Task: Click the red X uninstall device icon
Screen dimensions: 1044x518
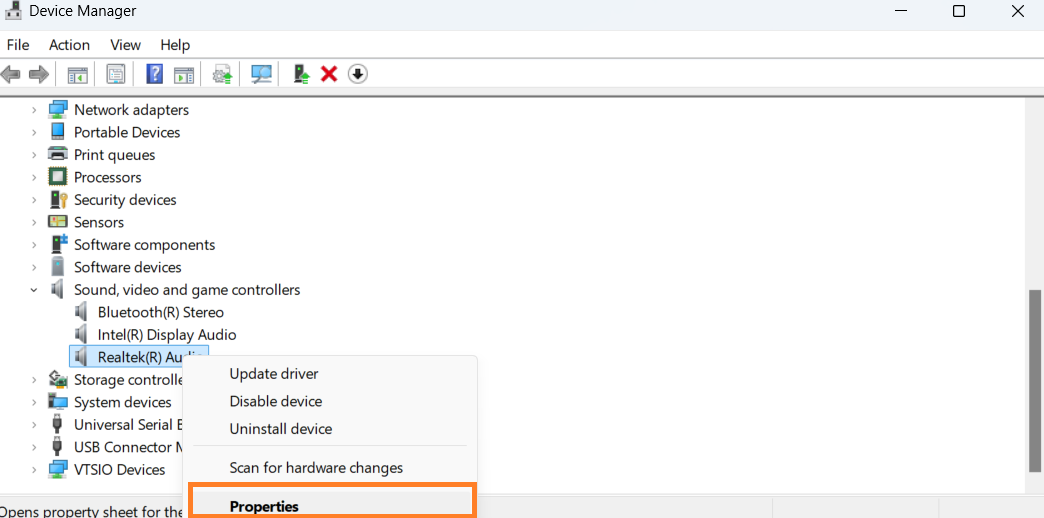Action: (x=329, y=74)
